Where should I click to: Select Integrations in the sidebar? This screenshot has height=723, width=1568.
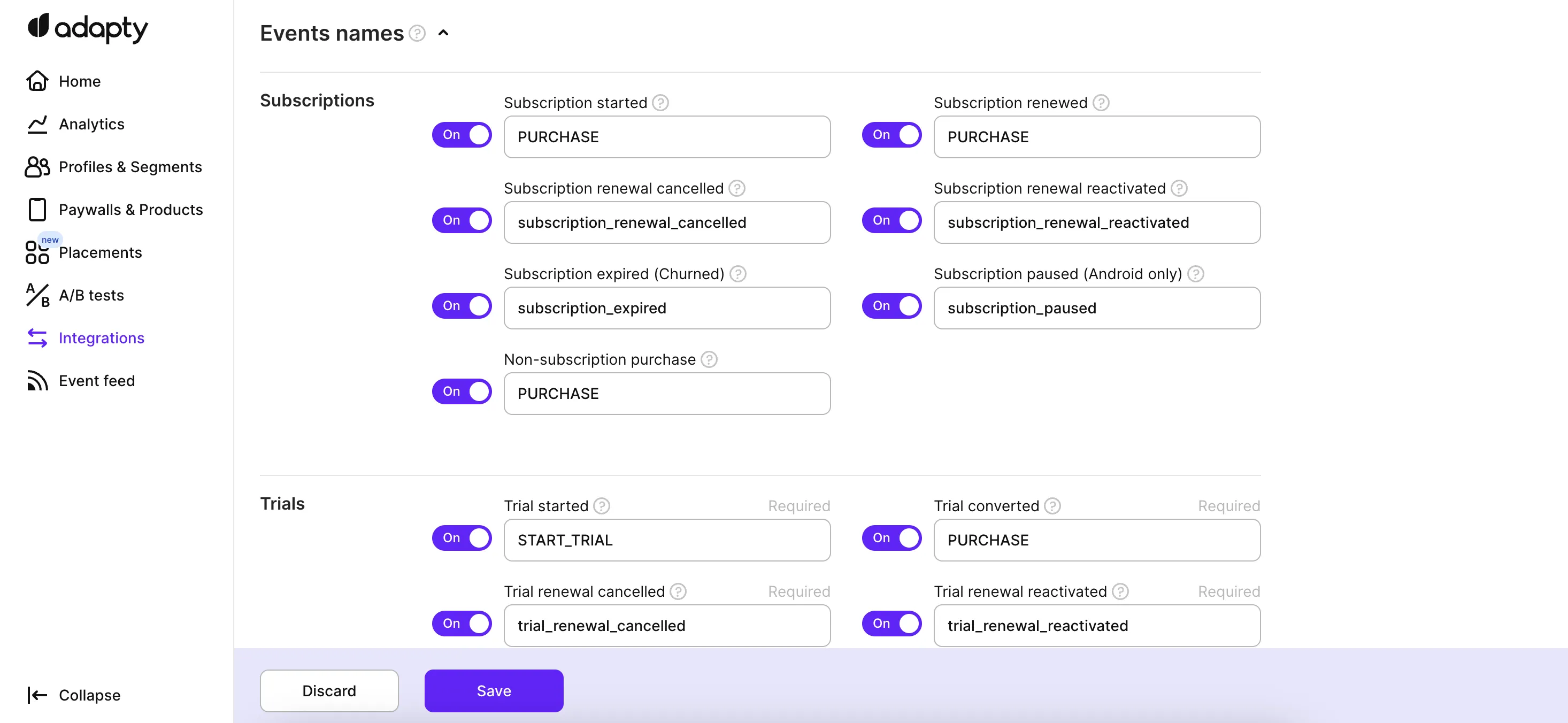(101, 339)
